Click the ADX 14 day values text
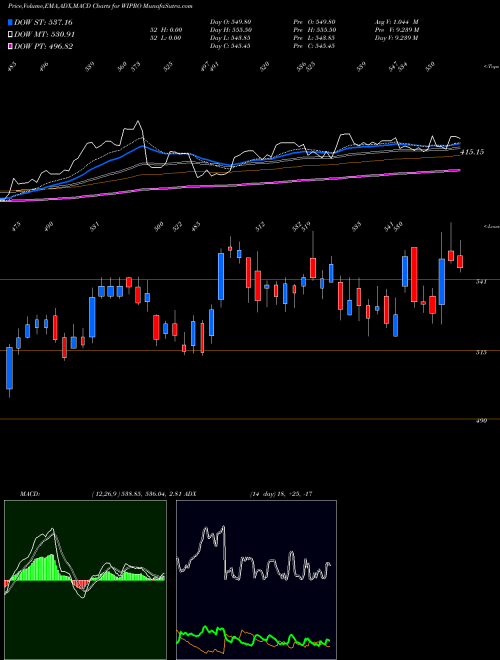 tap(280, 494)
